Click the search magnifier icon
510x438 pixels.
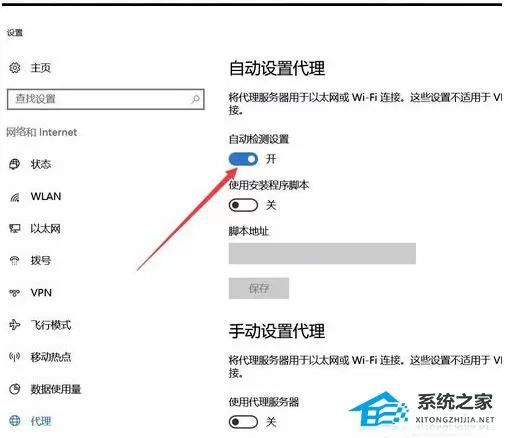pyautogui.click(x=196, y=99)
